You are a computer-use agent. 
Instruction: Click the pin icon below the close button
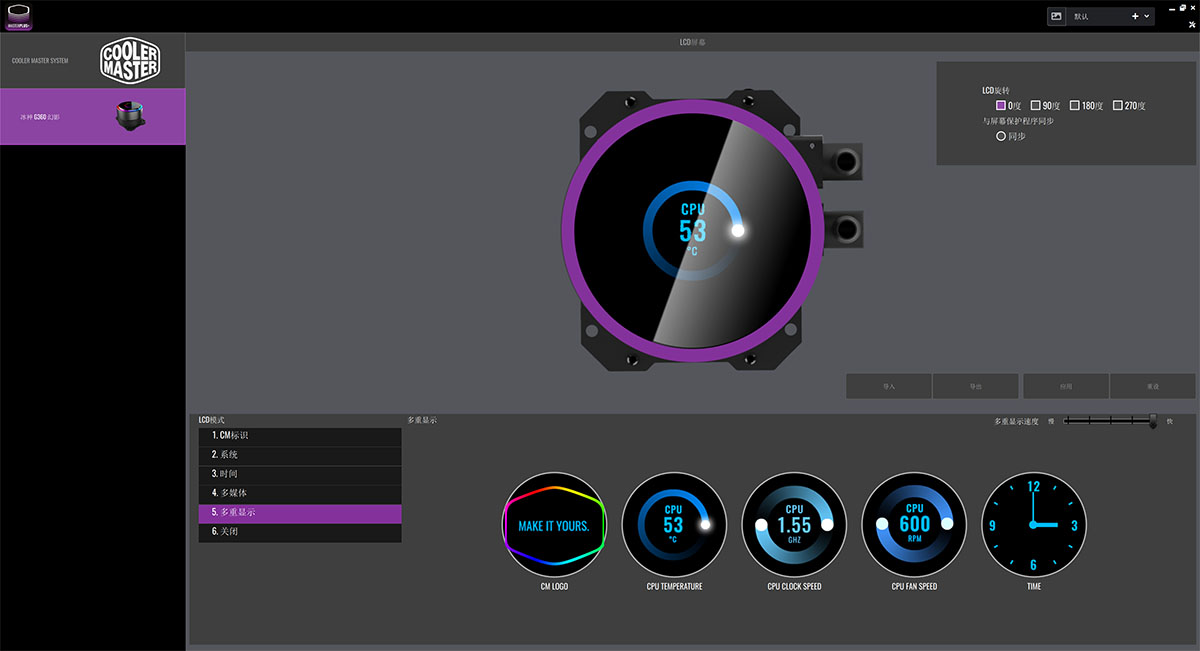tap(1191, 24)
